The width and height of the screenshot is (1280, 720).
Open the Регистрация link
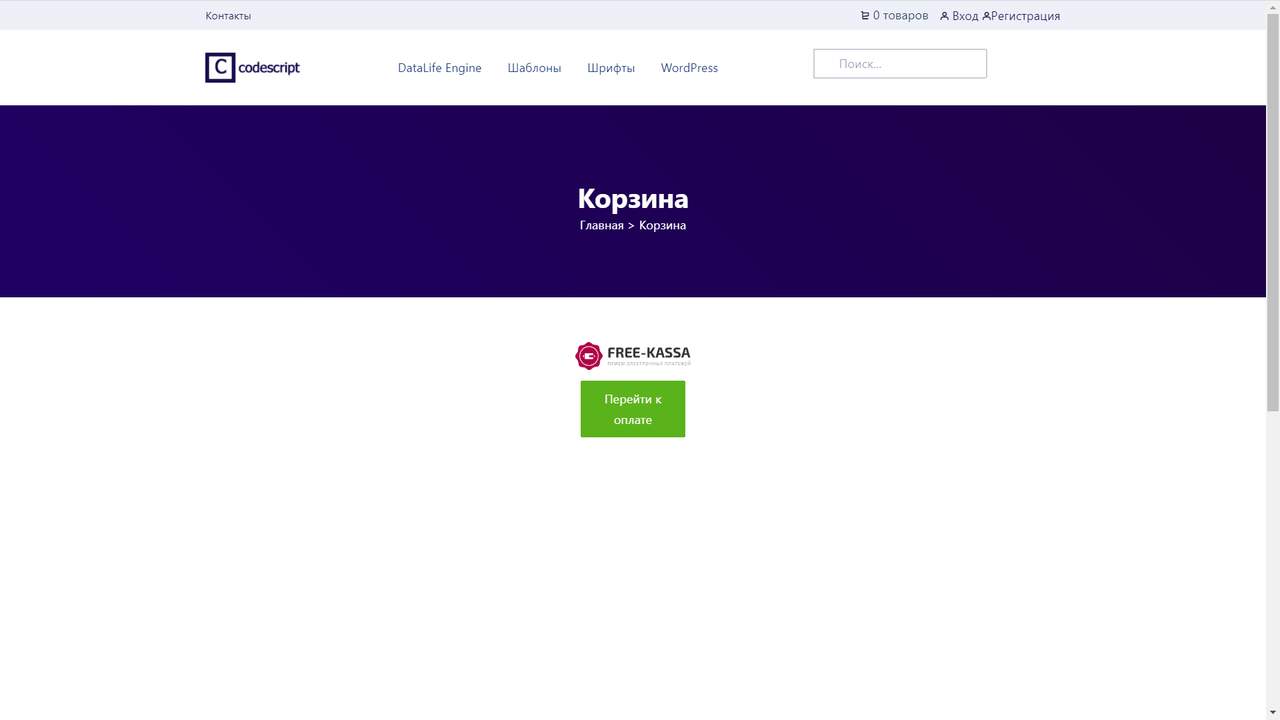click(x=1026, y=16)
